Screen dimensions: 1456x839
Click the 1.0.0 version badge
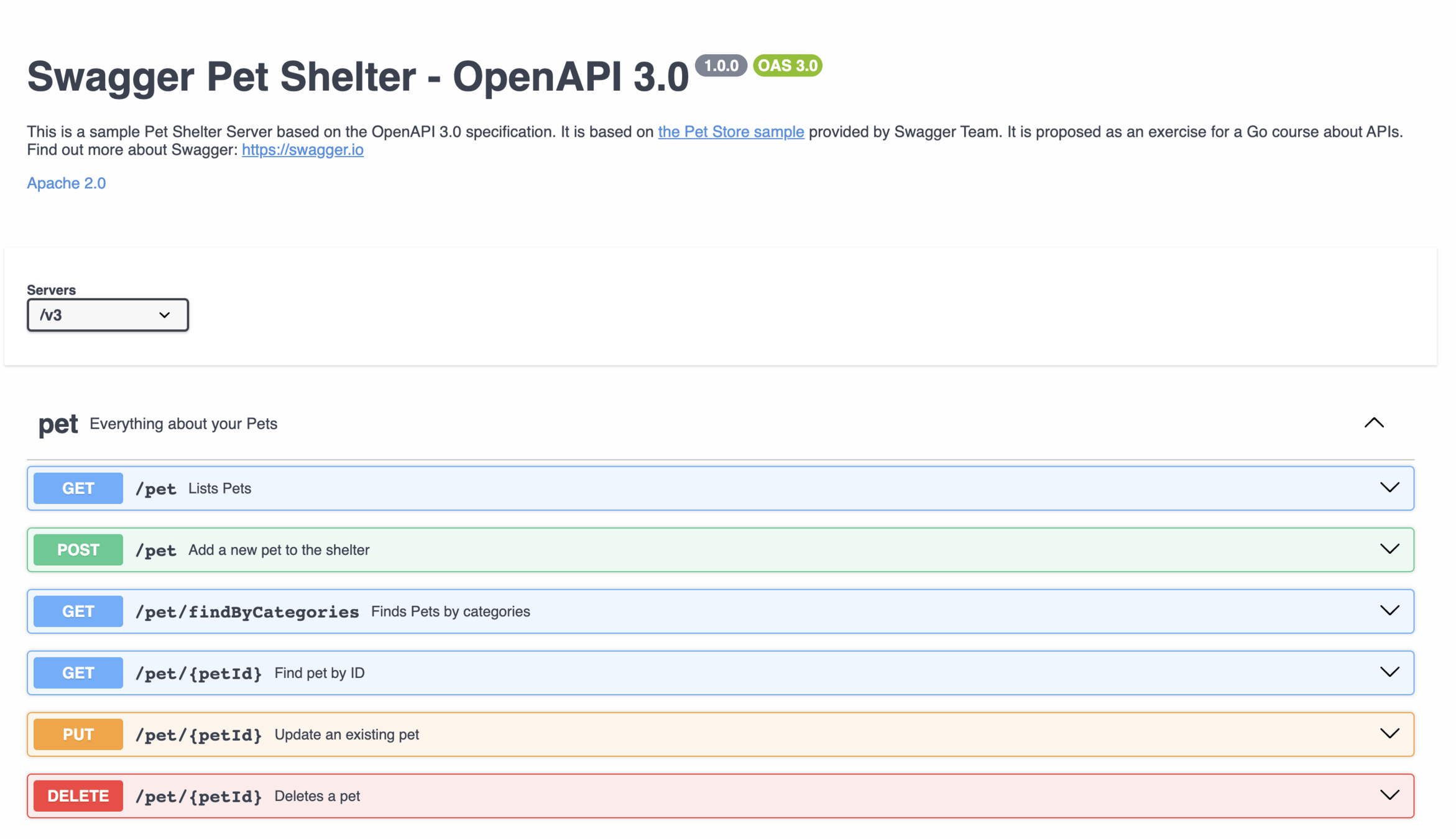721,66
